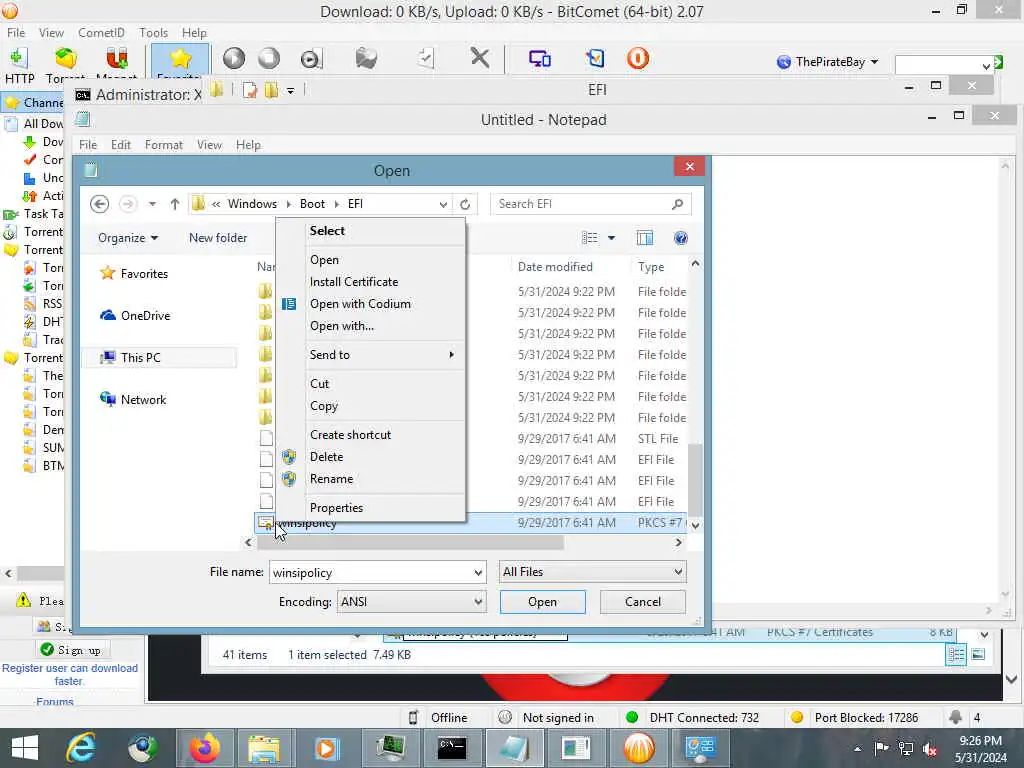
Task: Click New folder in the Open dialog
Action: [218, 238]
